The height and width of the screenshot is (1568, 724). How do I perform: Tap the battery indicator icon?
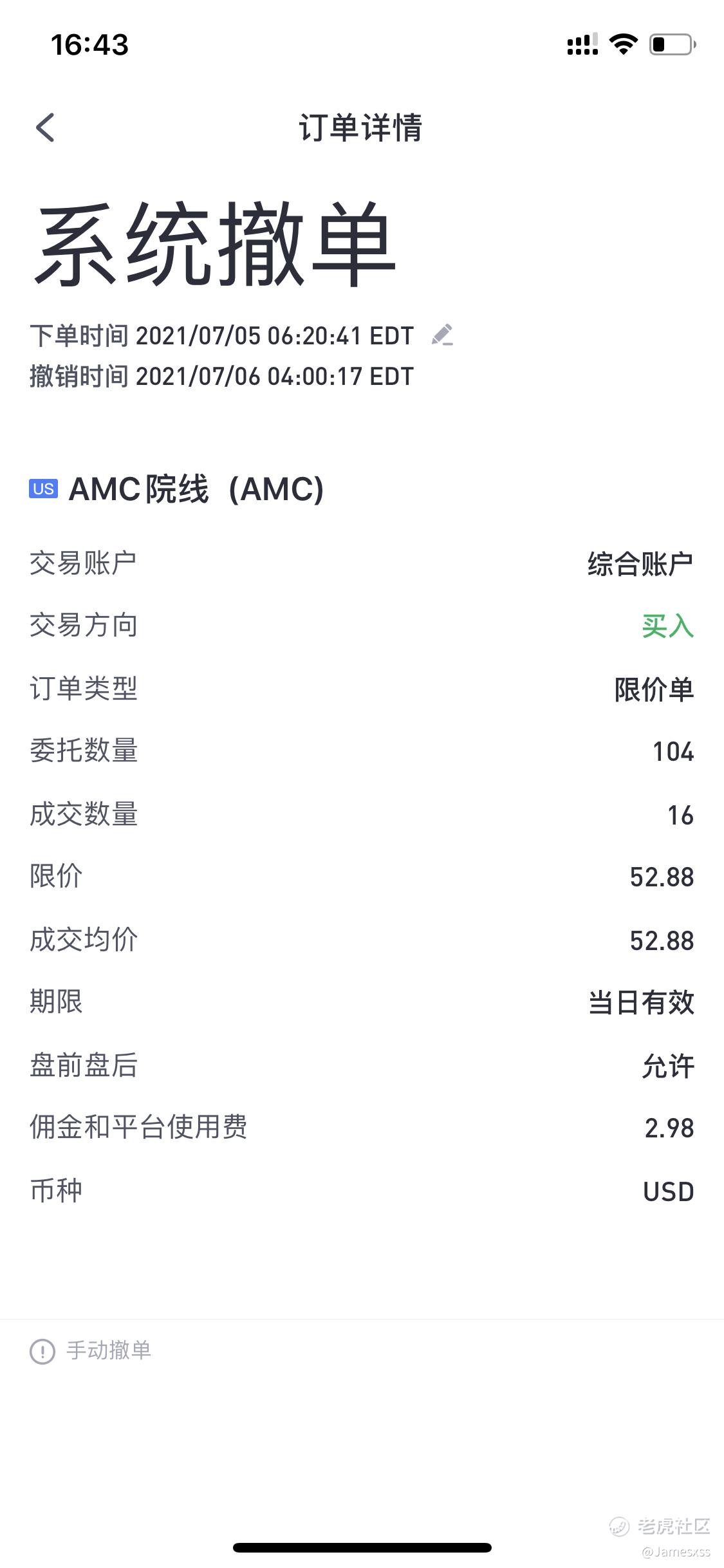pyautogui.click(x=673, y=44)
